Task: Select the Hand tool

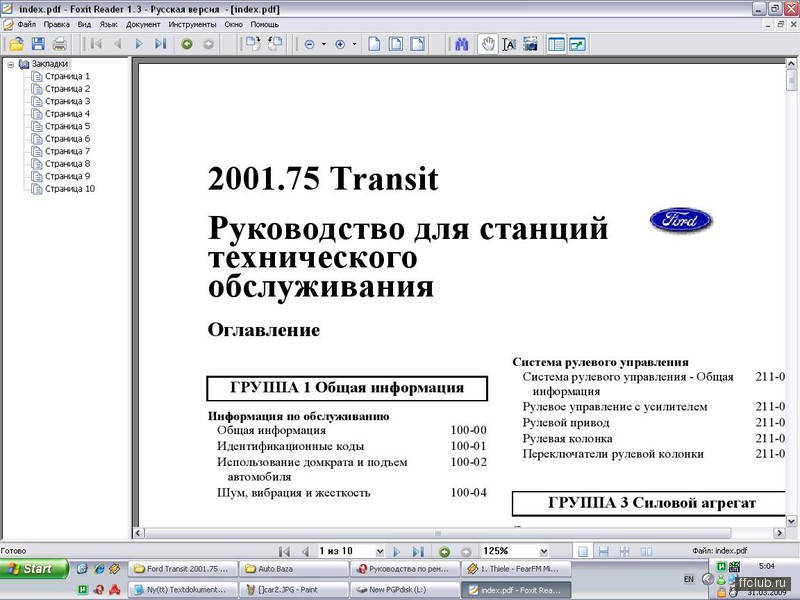Action: click(488, 44)
